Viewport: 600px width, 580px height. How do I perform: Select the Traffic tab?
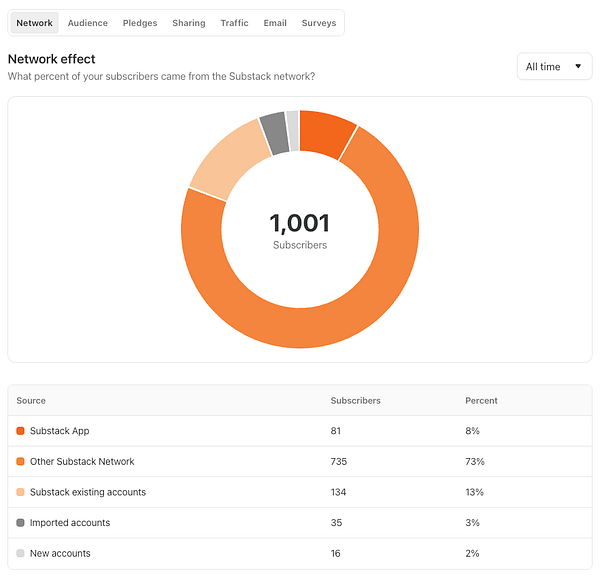(x=235, y=23)
